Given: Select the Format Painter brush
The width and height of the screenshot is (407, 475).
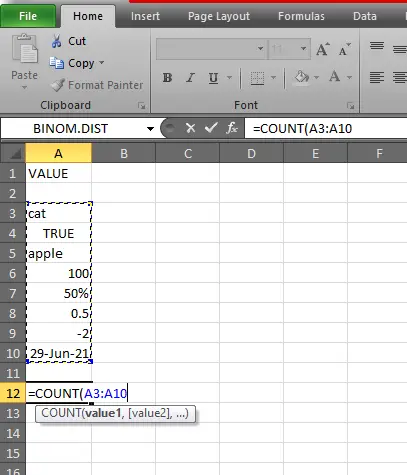Looking at the screenshot, I should 57,85.
